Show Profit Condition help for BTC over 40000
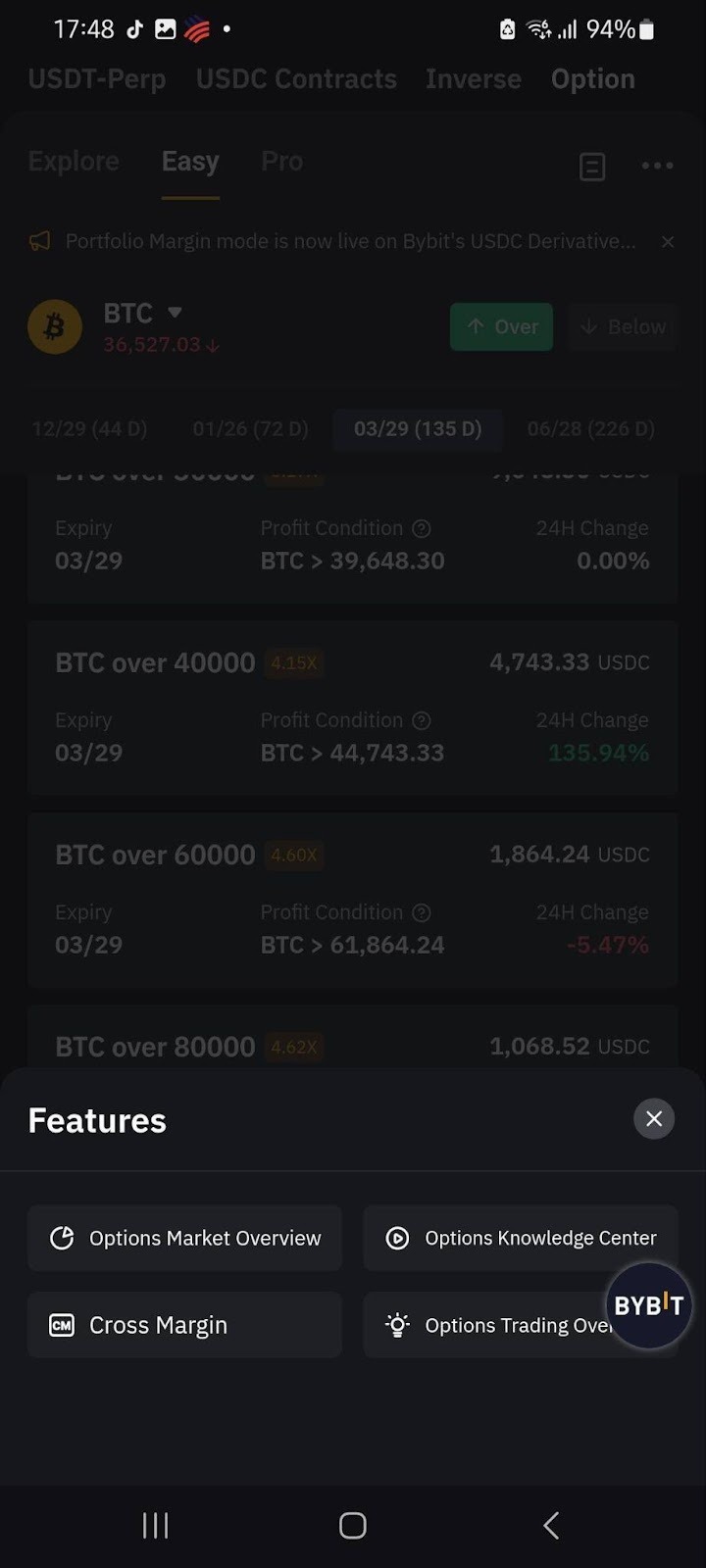706x1568 pixels. [422, 720]
